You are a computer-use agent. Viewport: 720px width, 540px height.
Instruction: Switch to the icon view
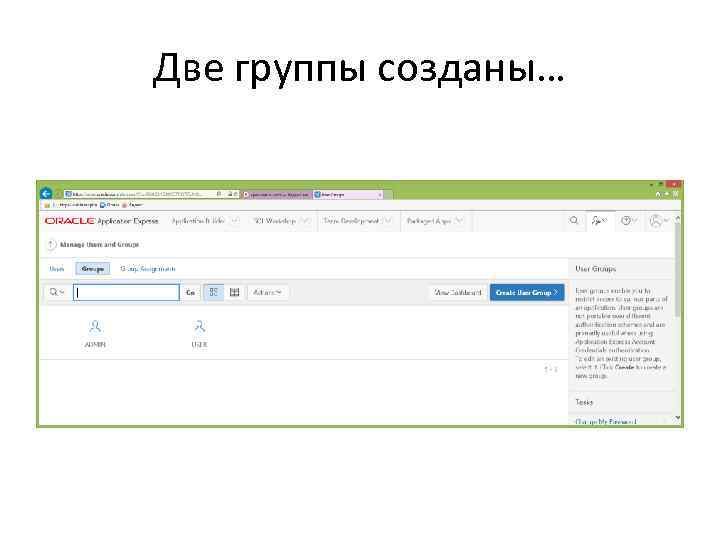coord(214,292)
